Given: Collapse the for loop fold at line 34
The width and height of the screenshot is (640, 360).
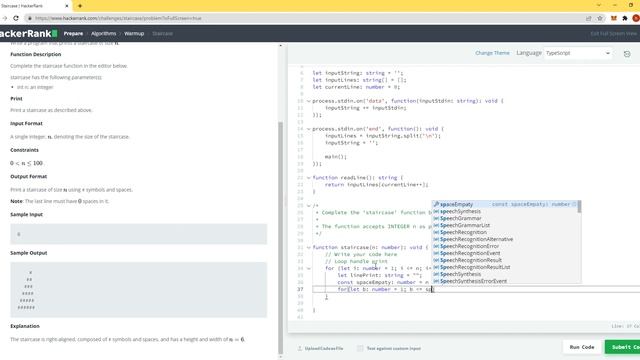Looking at the screenshot, I should click(x=309, y=268).
